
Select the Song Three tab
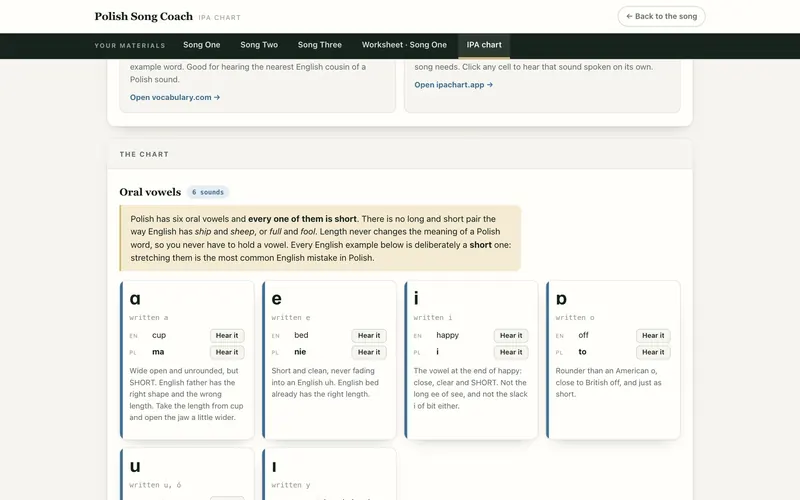click(x=320, y=45)
